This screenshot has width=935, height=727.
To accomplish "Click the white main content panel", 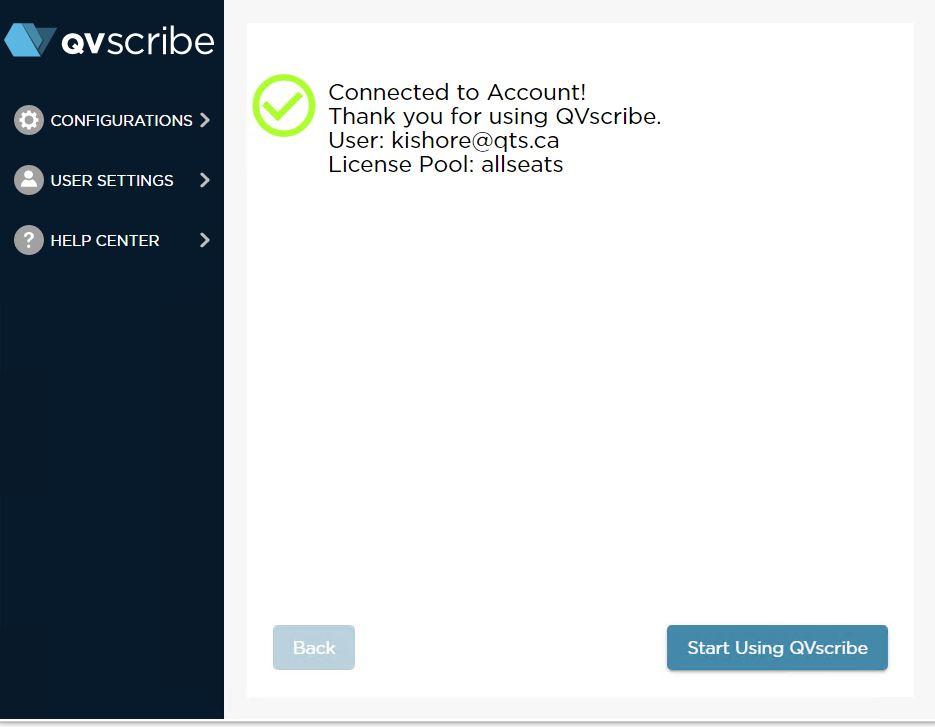I will [580, 400].
